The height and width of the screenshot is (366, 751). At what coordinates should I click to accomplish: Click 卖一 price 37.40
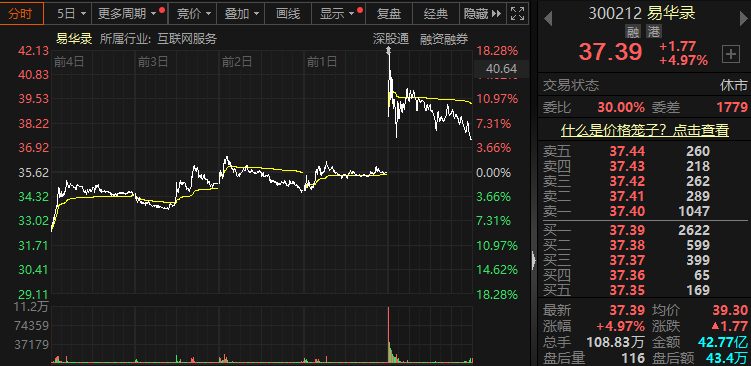627,211
